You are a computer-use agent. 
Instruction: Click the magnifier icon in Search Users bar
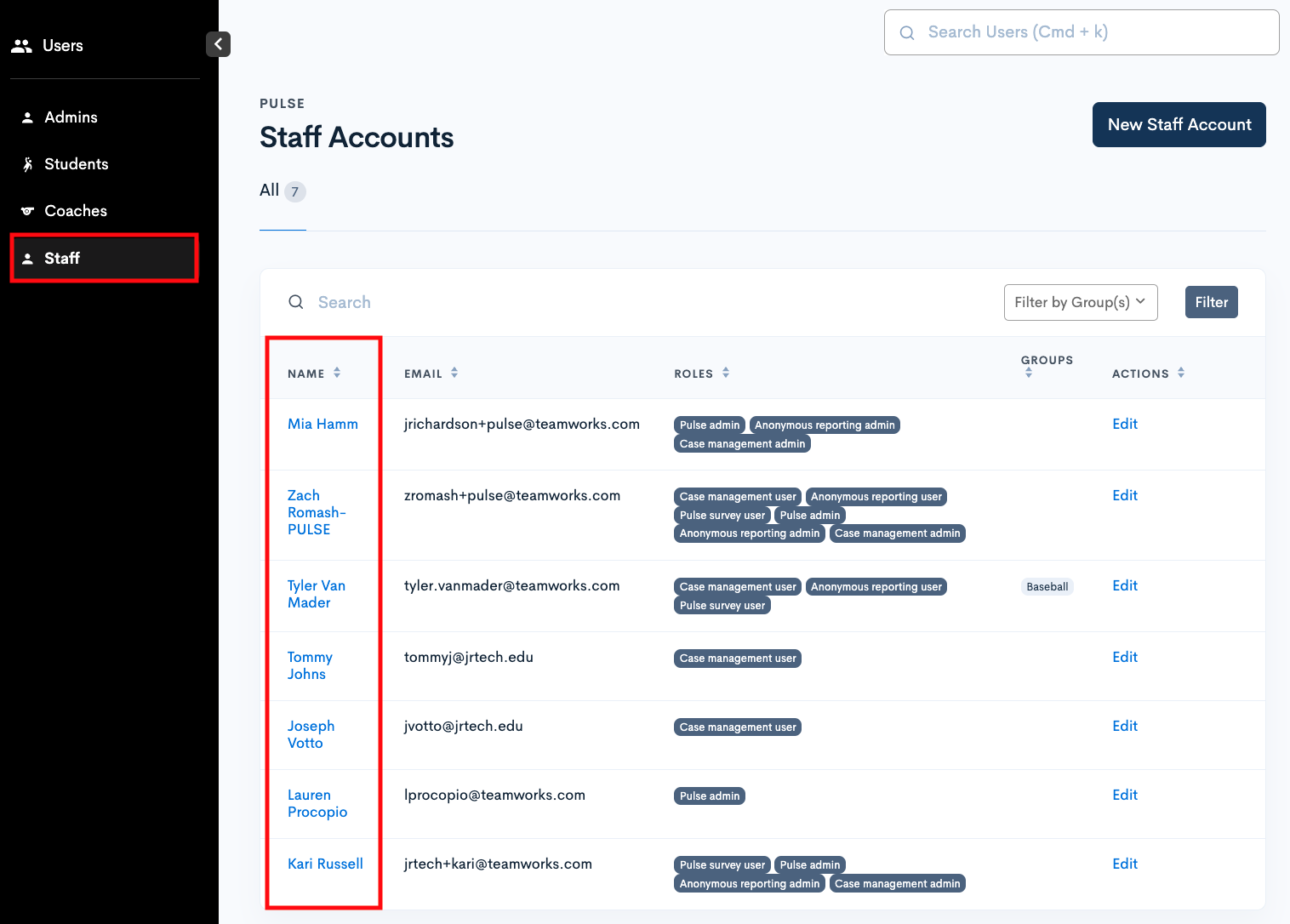(907, 32)
